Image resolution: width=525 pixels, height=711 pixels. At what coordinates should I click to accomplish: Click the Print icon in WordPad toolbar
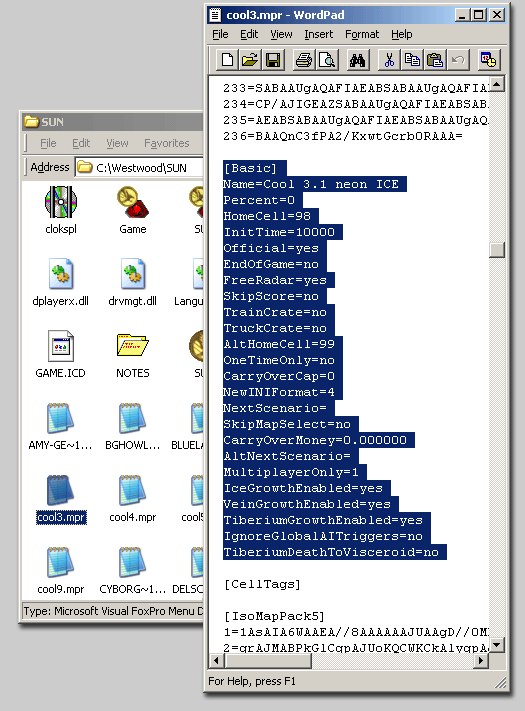(304, 60)
